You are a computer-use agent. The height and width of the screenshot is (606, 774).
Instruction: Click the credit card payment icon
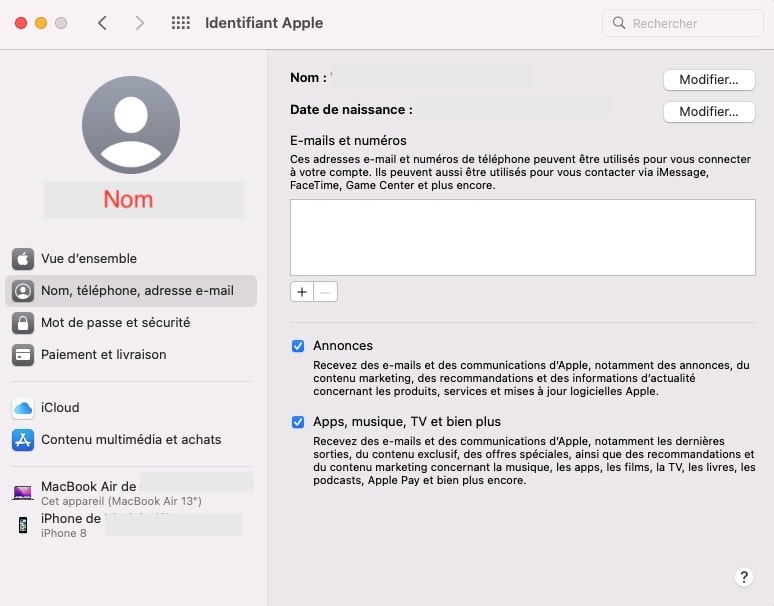[23, 355]
